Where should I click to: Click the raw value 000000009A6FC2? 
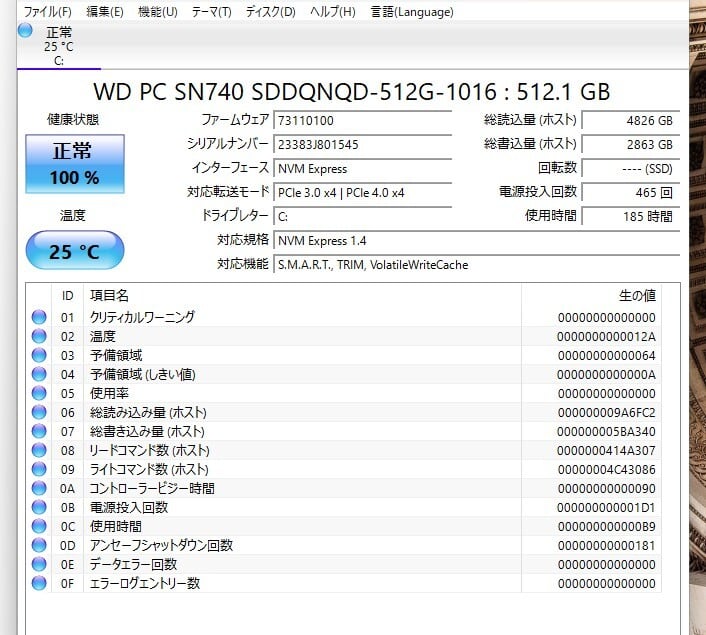[x=606, y=413]
